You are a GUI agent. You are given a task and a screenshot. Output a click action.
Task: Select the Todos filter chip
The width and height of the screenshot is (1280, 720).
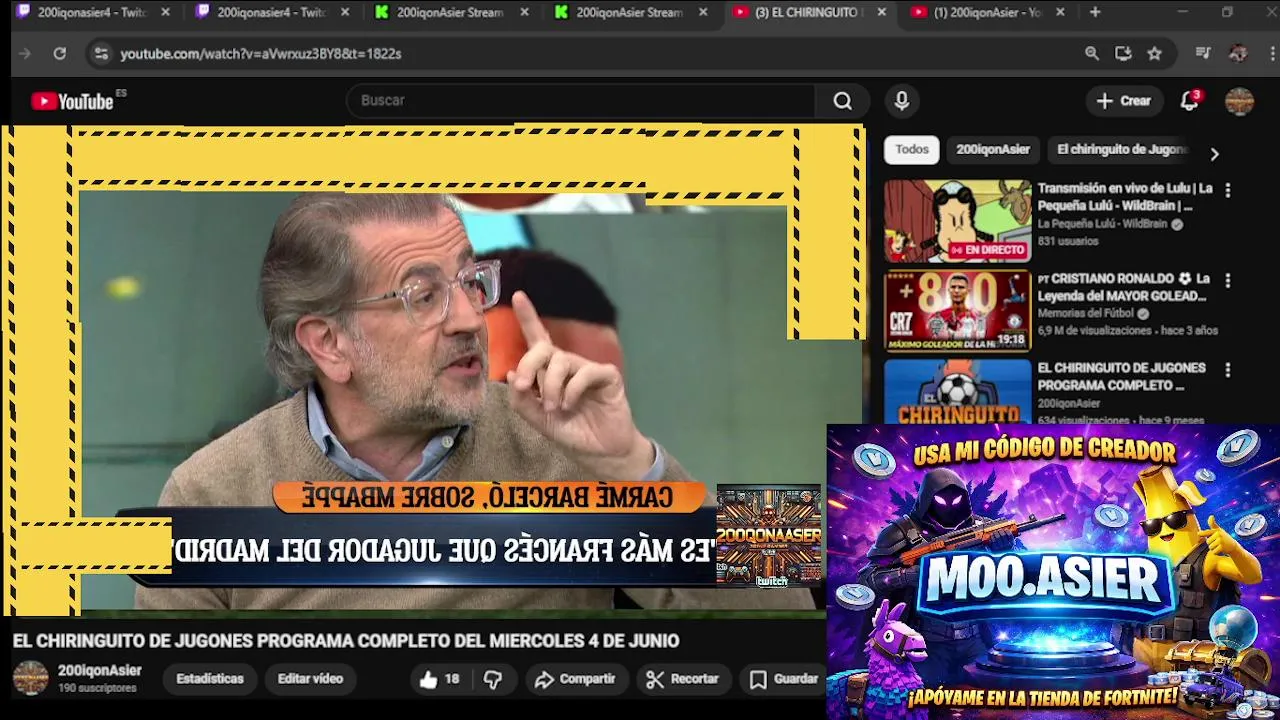click(x=912, y=150)
